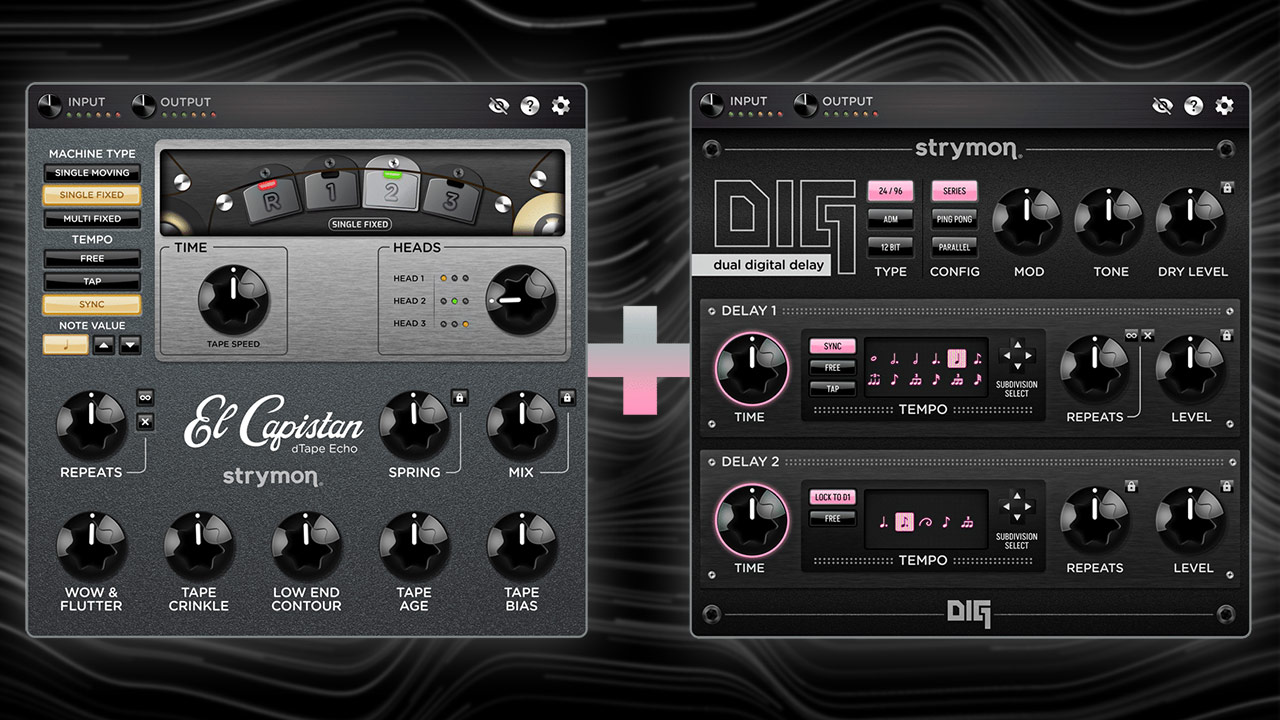1280x720 pixels.
Task: Select Multi Fixed machine type
Action: pos(92,219)
